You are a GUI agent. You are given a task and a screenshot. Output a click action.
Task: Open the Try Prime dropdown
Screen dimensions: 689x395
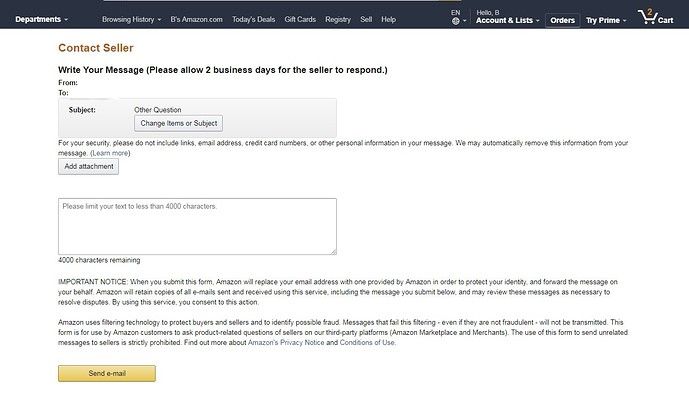606,20
